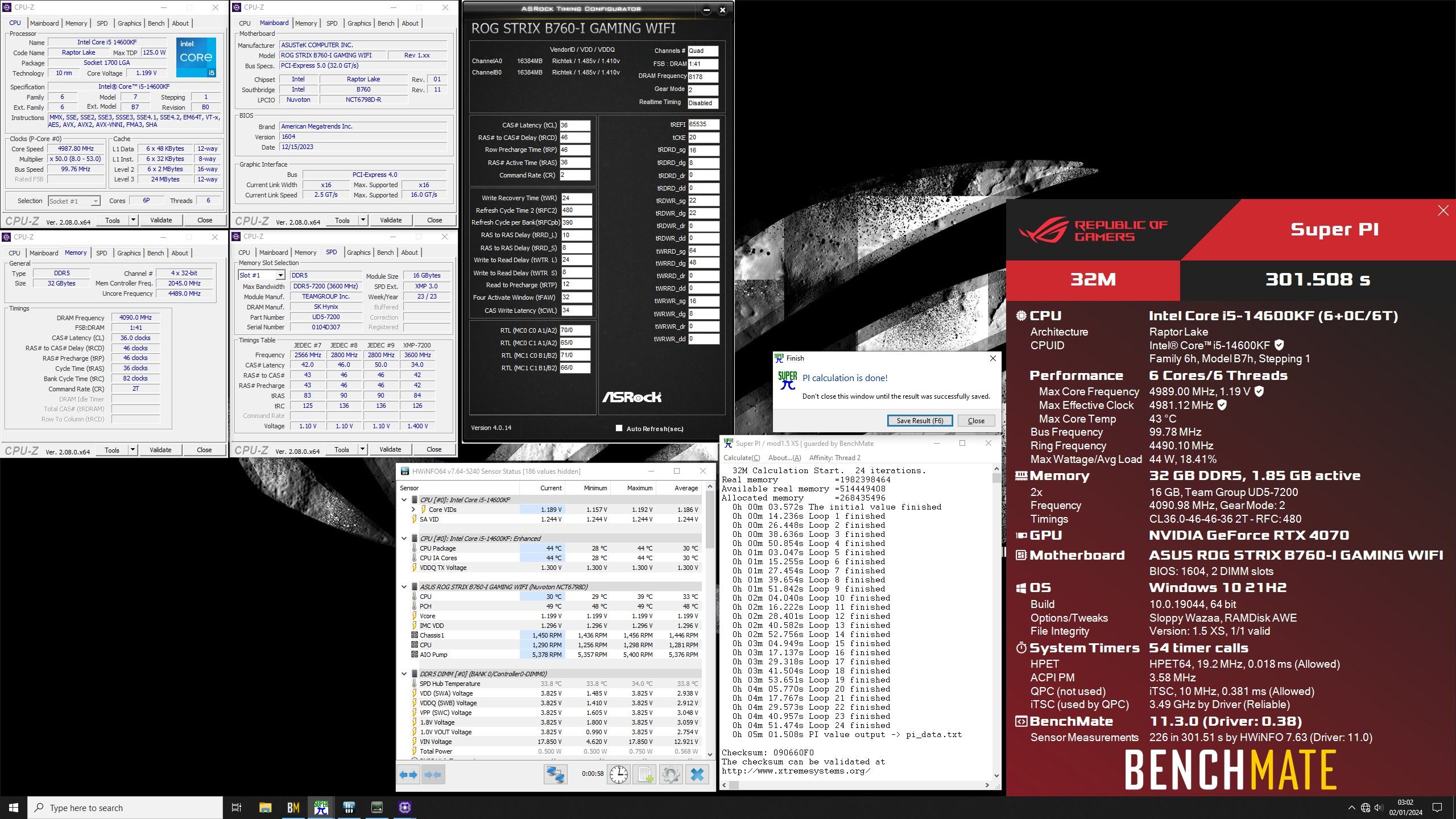The height and width of the screenshot is (819, 1456).
Task: Open the notification center icon
Action: 1437,808
